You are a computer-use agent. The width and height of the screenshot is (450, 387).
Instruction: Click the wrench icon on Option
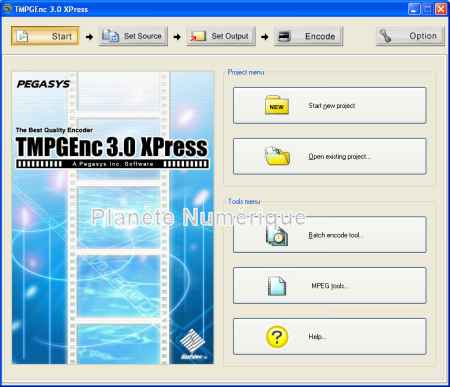(385, 36)
